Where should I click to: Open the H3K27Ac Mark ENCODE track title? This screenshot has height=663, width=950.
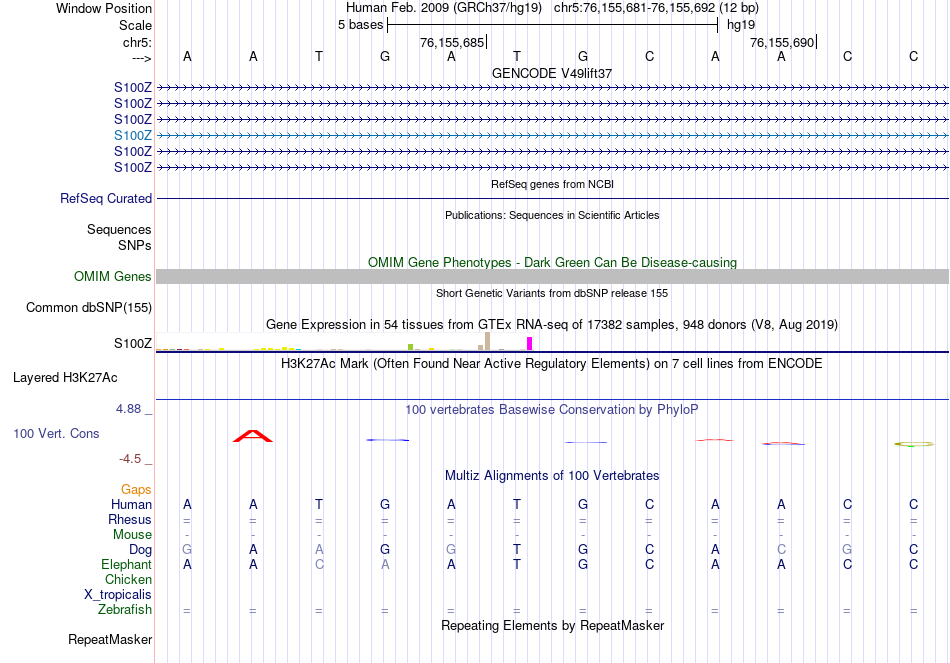point(552,364)
